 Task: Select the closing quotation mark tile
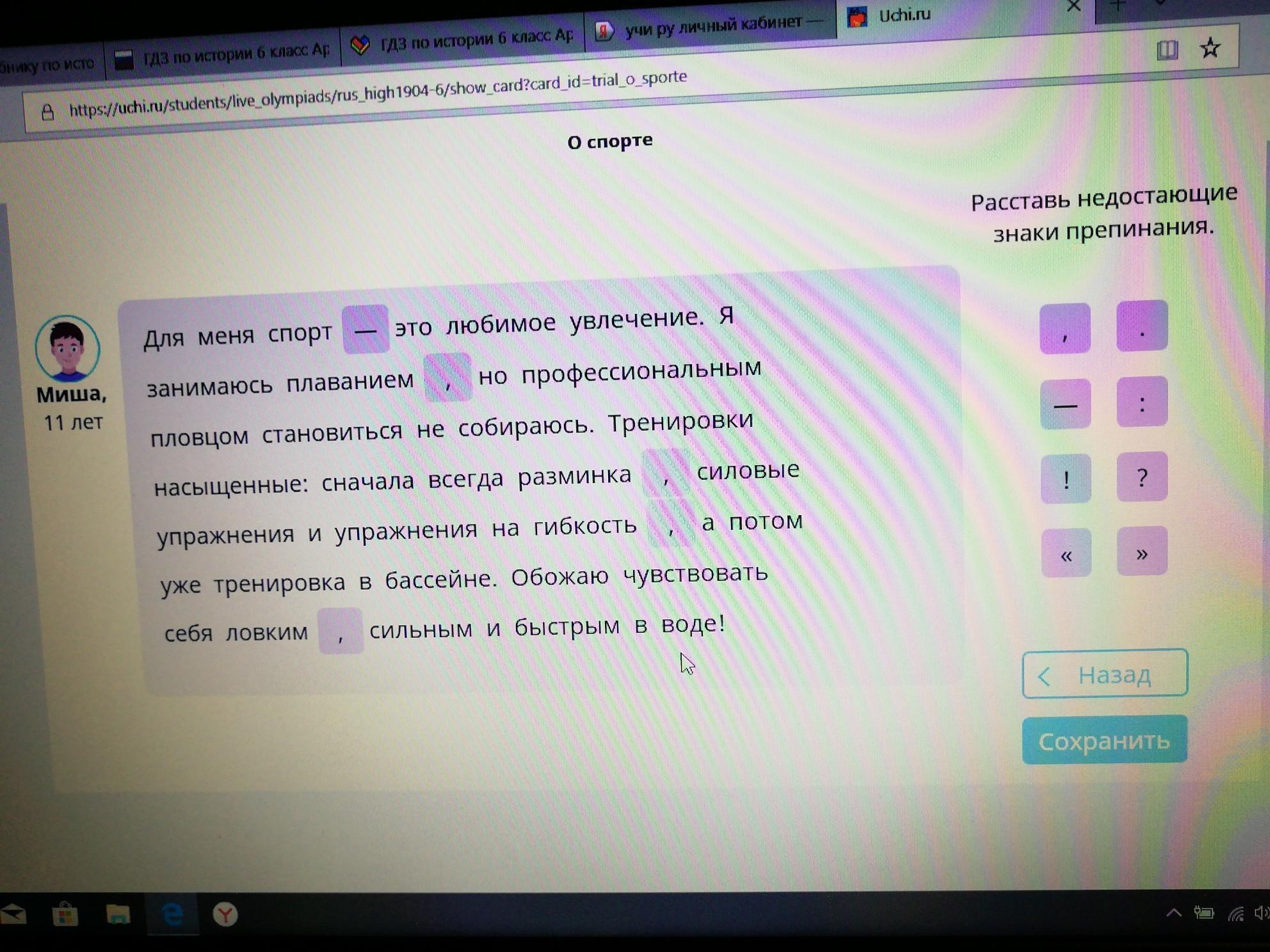(1142, 551)
